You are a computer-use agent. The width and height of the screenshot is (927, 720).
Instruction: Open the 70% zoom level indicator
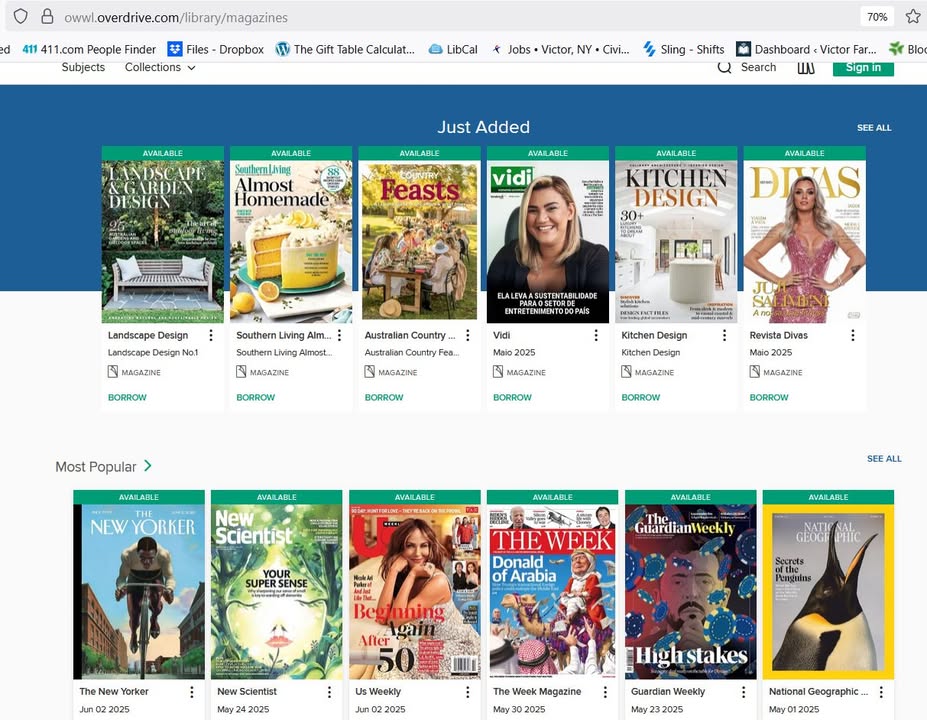(877, 17)
